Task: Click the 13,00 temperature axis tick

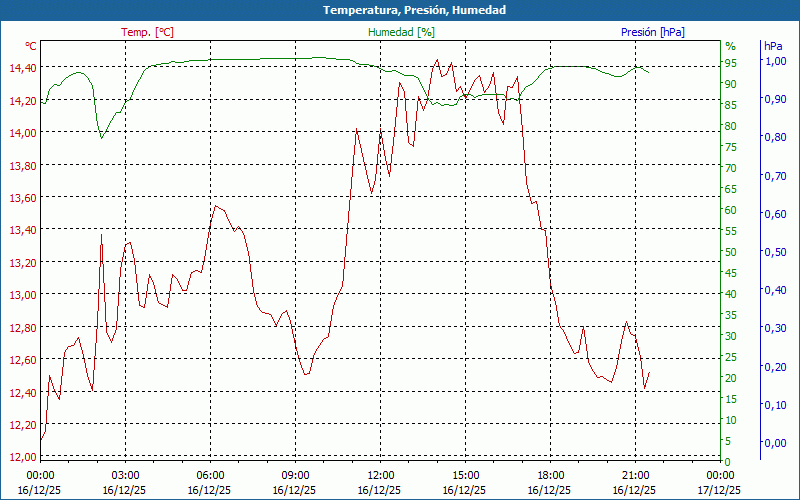Action: point(22,295)
